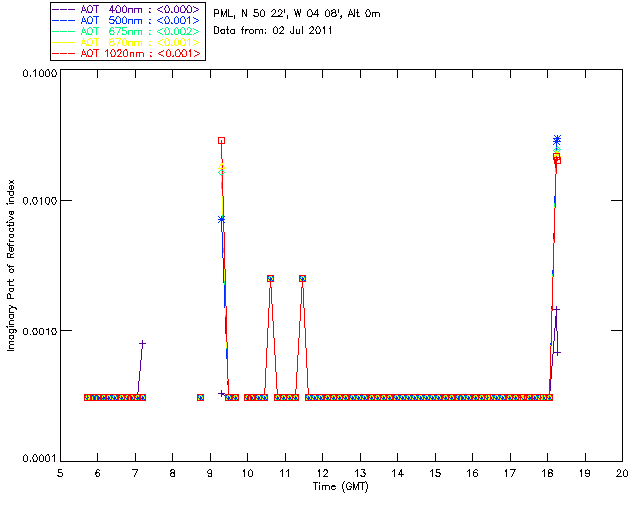Click x-axis tick label 9
The height and width of the screenshot is (512, 640).
pyautogui.click(x=210, y=473)
